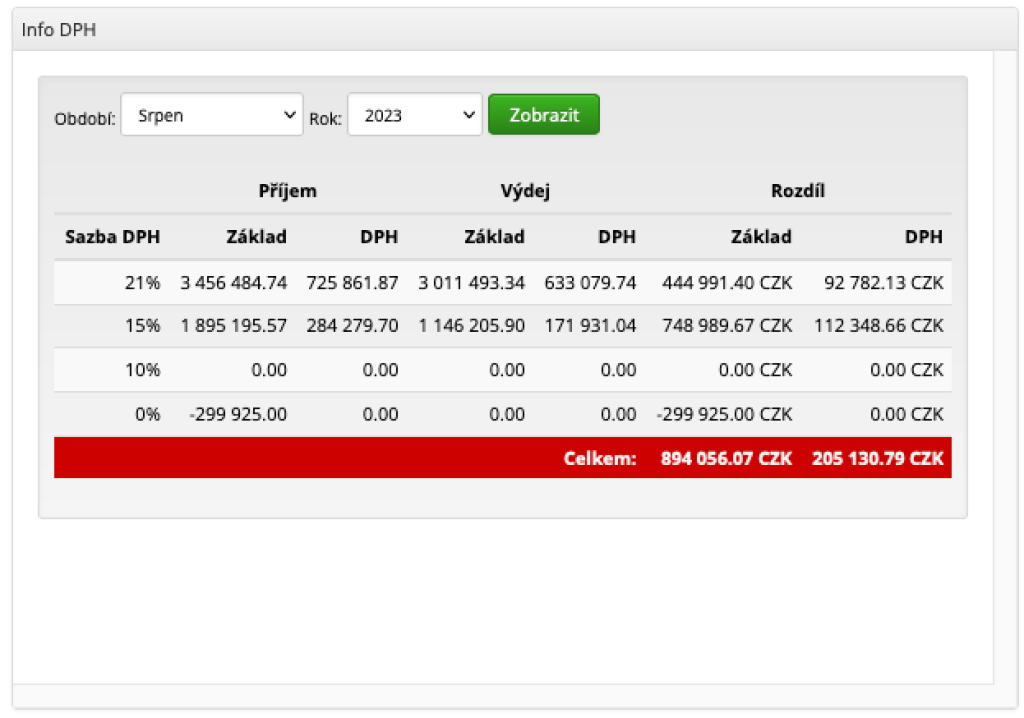Click the Rozdíl group header

tap(797, 191)
